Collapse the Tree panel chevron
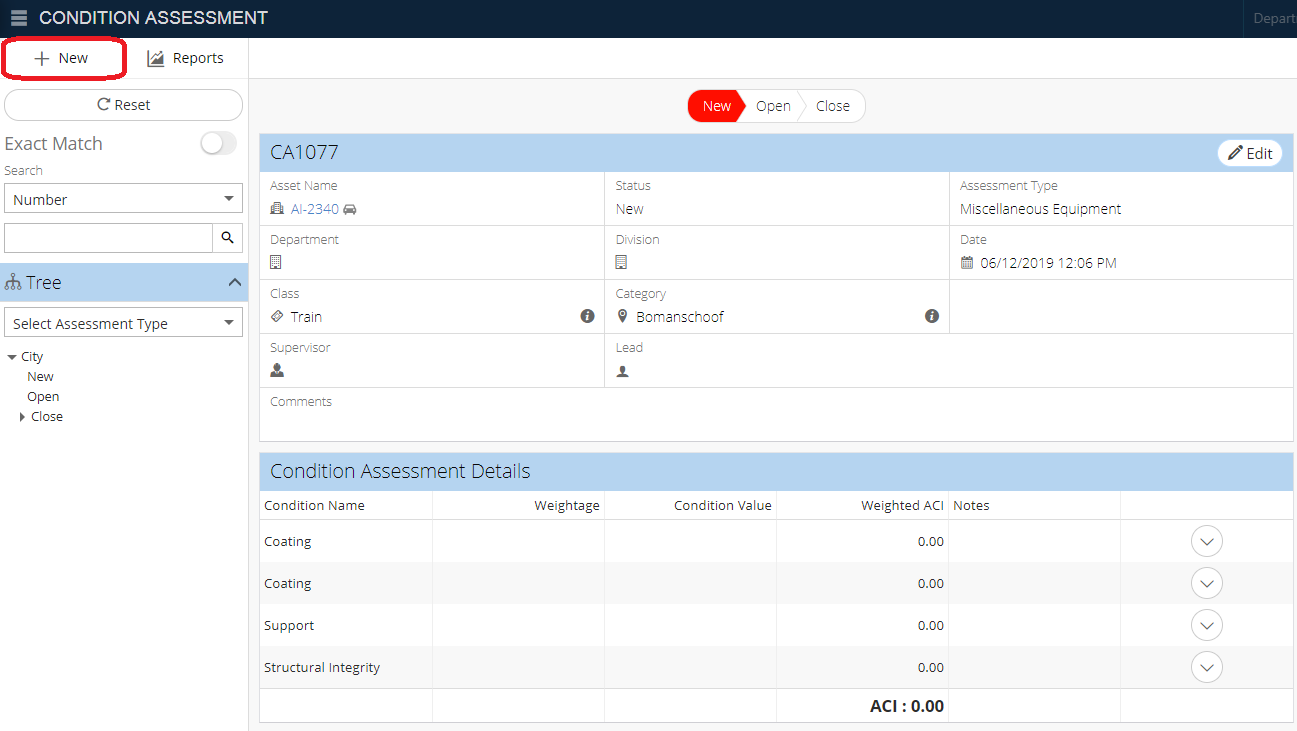The image size is (1297, 731). click(x=235, y=283)
